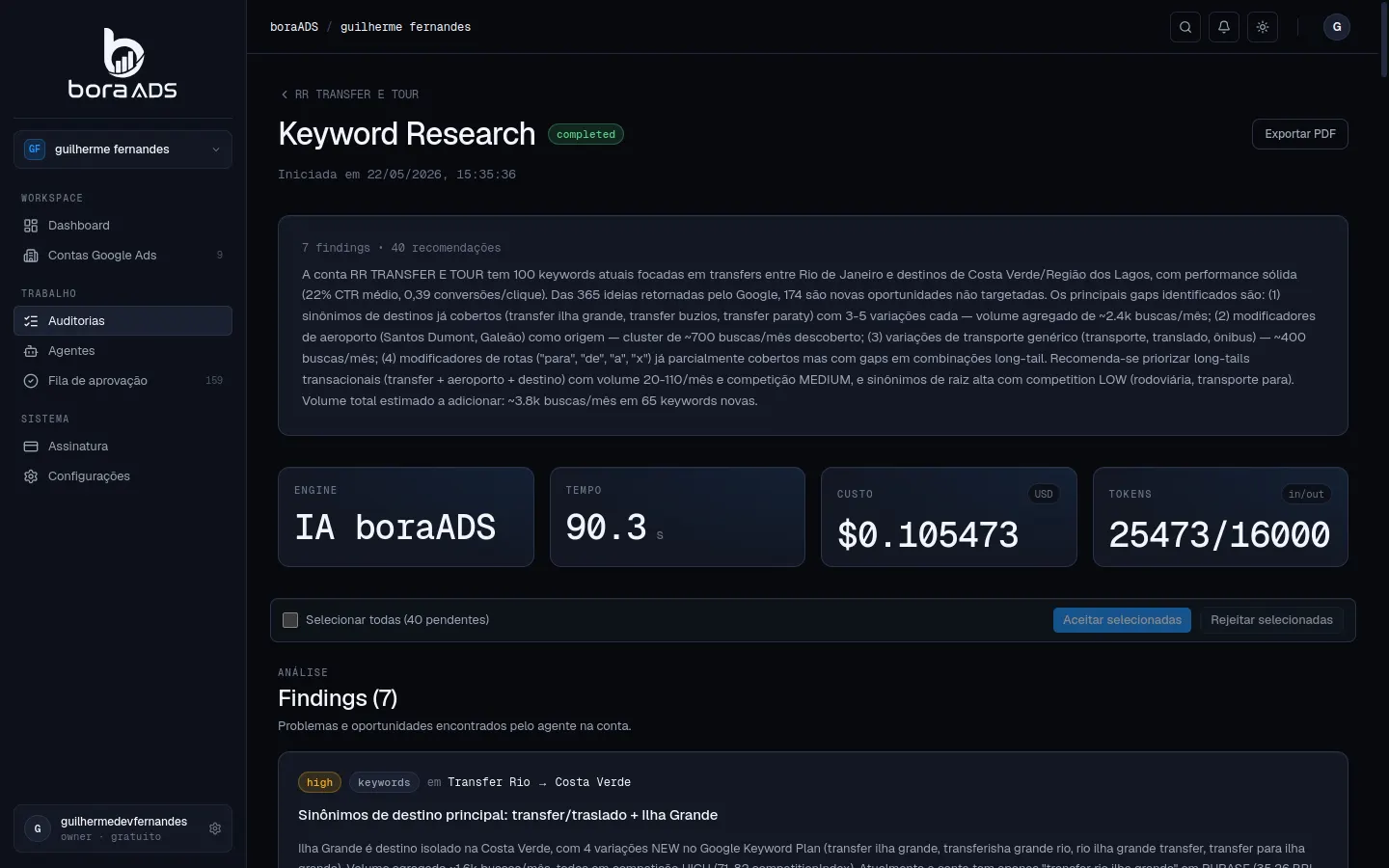Click the IA boraADS engine value
Image resolution: width=1389 pixels, height=868 pixels.
point(395,528)
